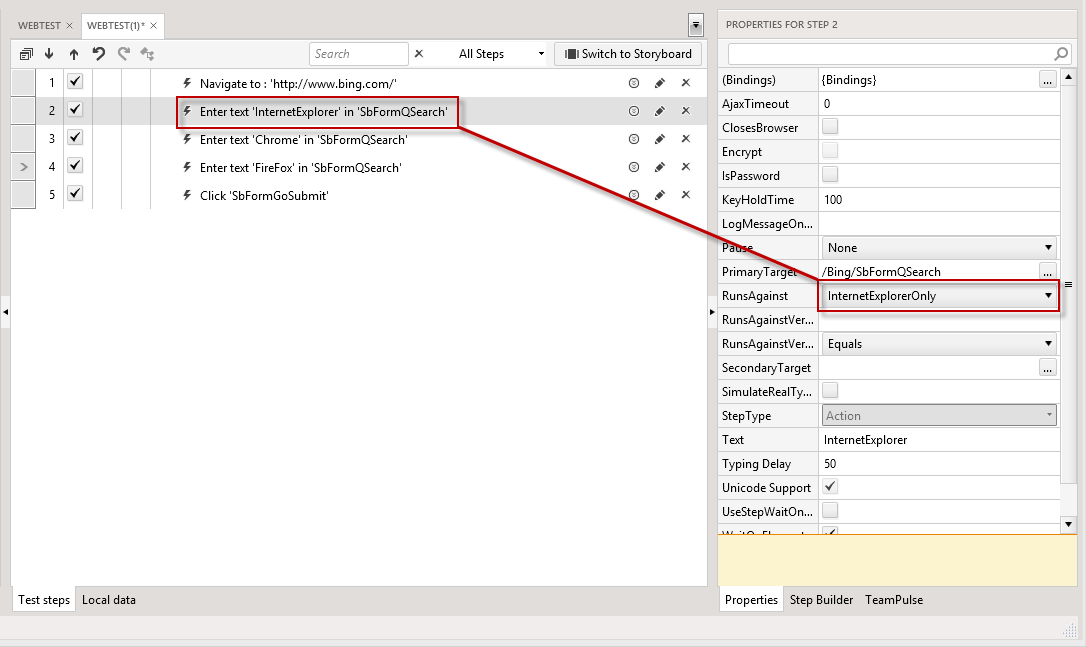The width and height of the screenshot is (1086, 647).
Task: Move the selected step up
Action: [x=74, y=54]
